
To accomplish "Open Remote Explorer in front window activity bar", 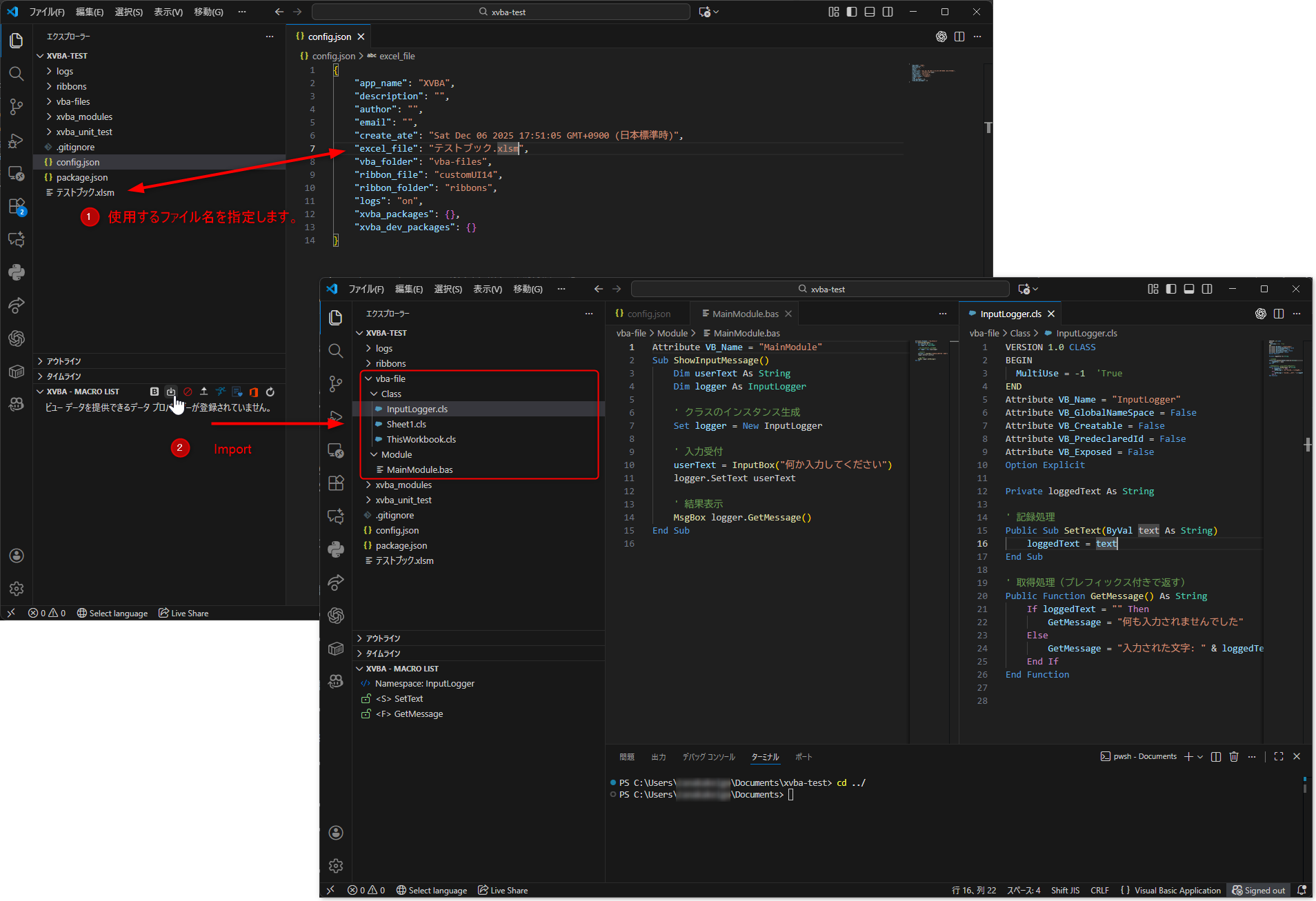I will click(x=336, y=450).
